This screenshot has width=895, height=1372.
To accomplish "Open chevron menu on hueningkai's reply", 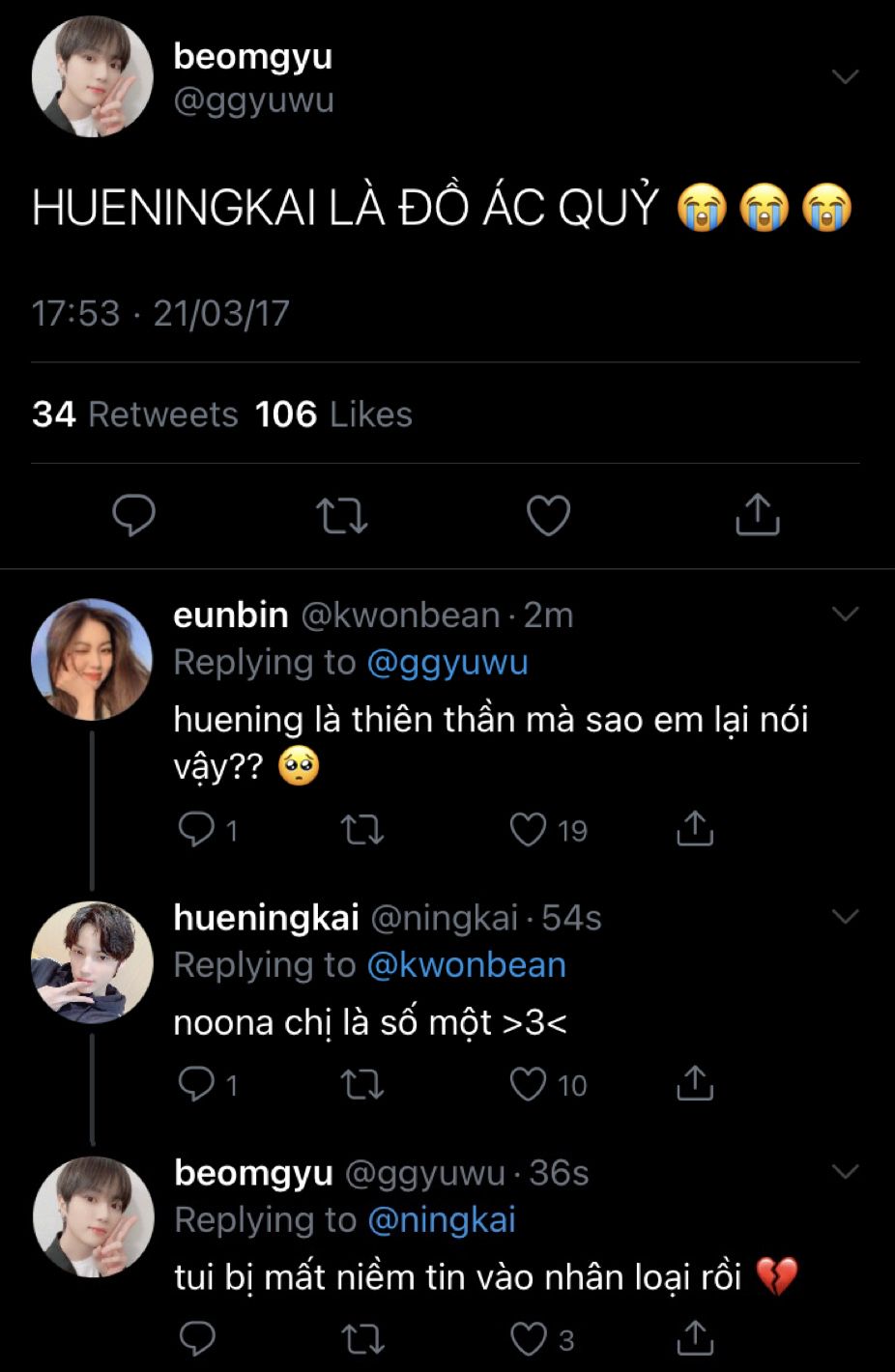I will click(845, 917).
